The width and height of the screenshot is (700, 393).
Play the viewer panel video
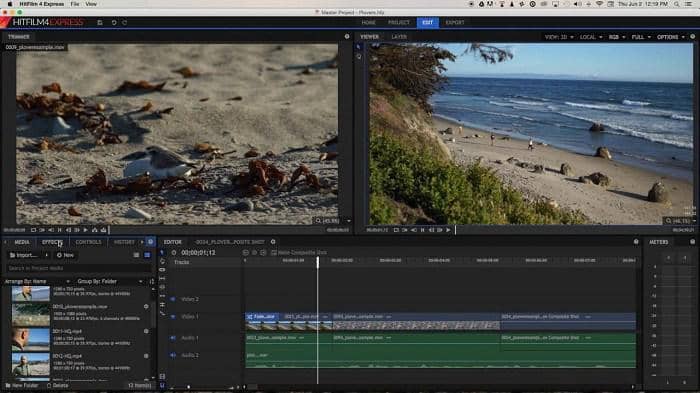pos(448,230)
